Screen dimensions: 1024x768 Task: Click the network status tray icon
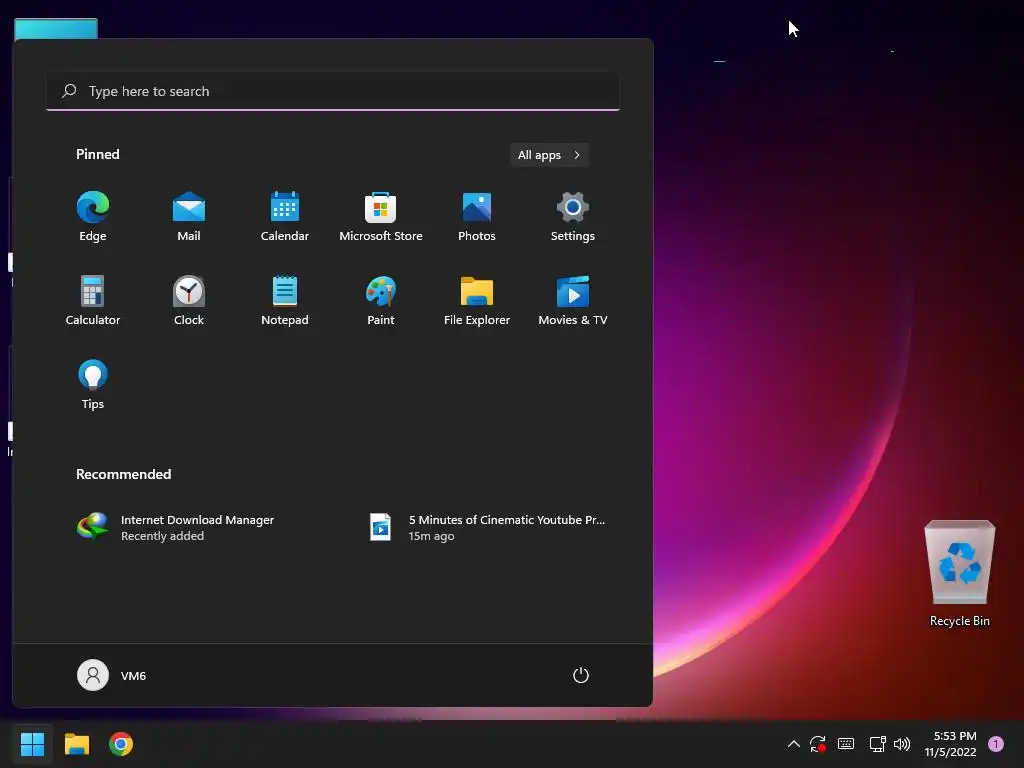click(877, 744)
